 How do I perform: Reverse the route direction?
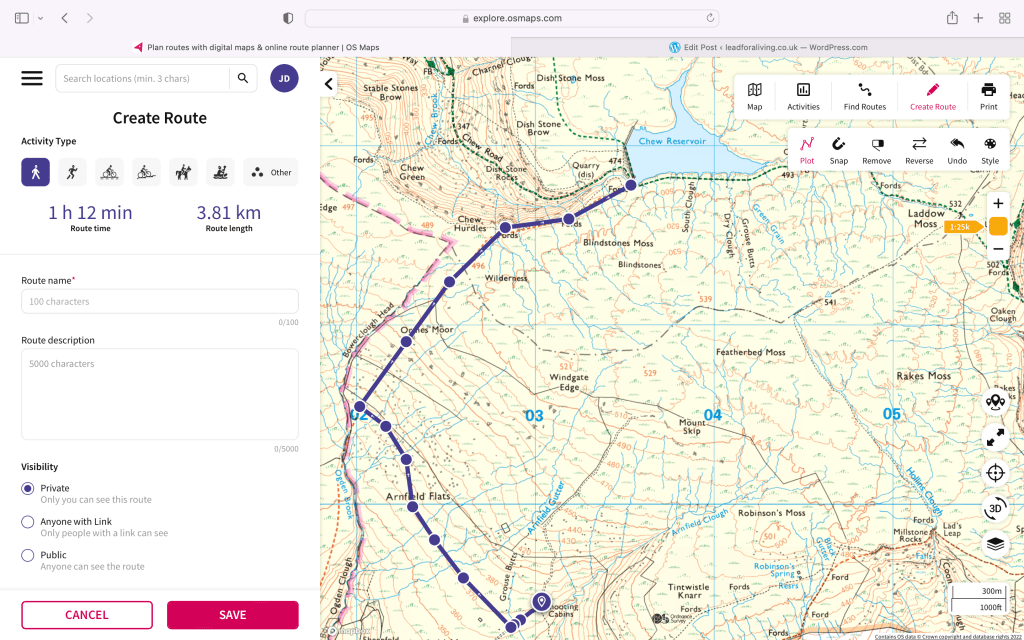click(x=918, y=149)
